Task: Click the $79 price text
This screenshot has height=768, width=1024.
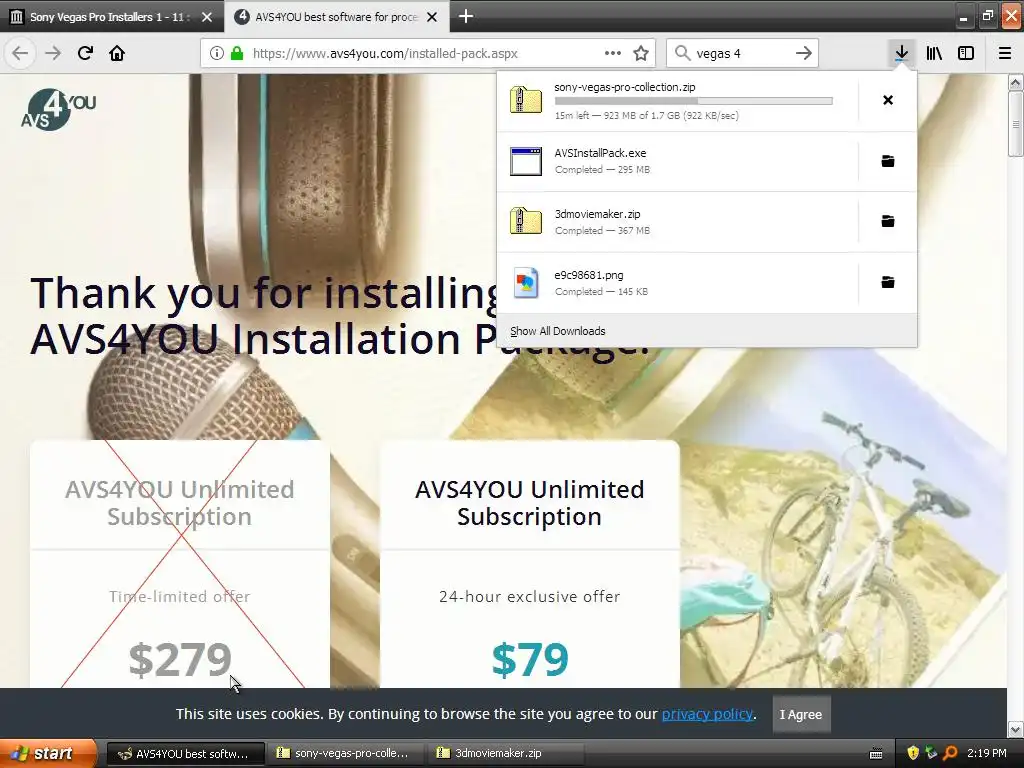Action: tap(530, 660)
